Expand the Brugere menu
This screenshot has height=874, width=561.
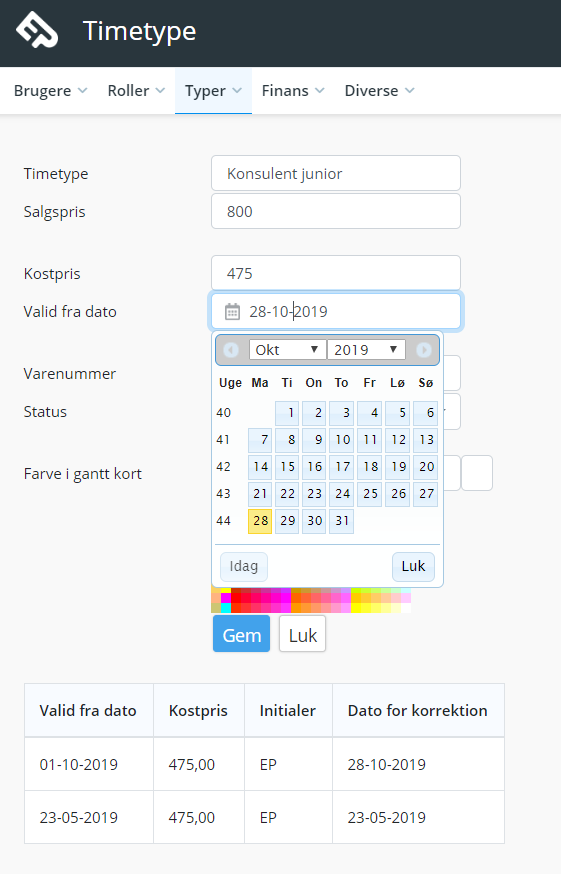click(50, 91)
